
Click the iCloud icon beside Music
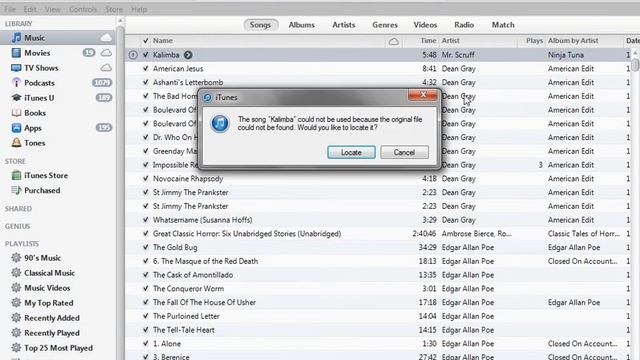click(106, 38)
